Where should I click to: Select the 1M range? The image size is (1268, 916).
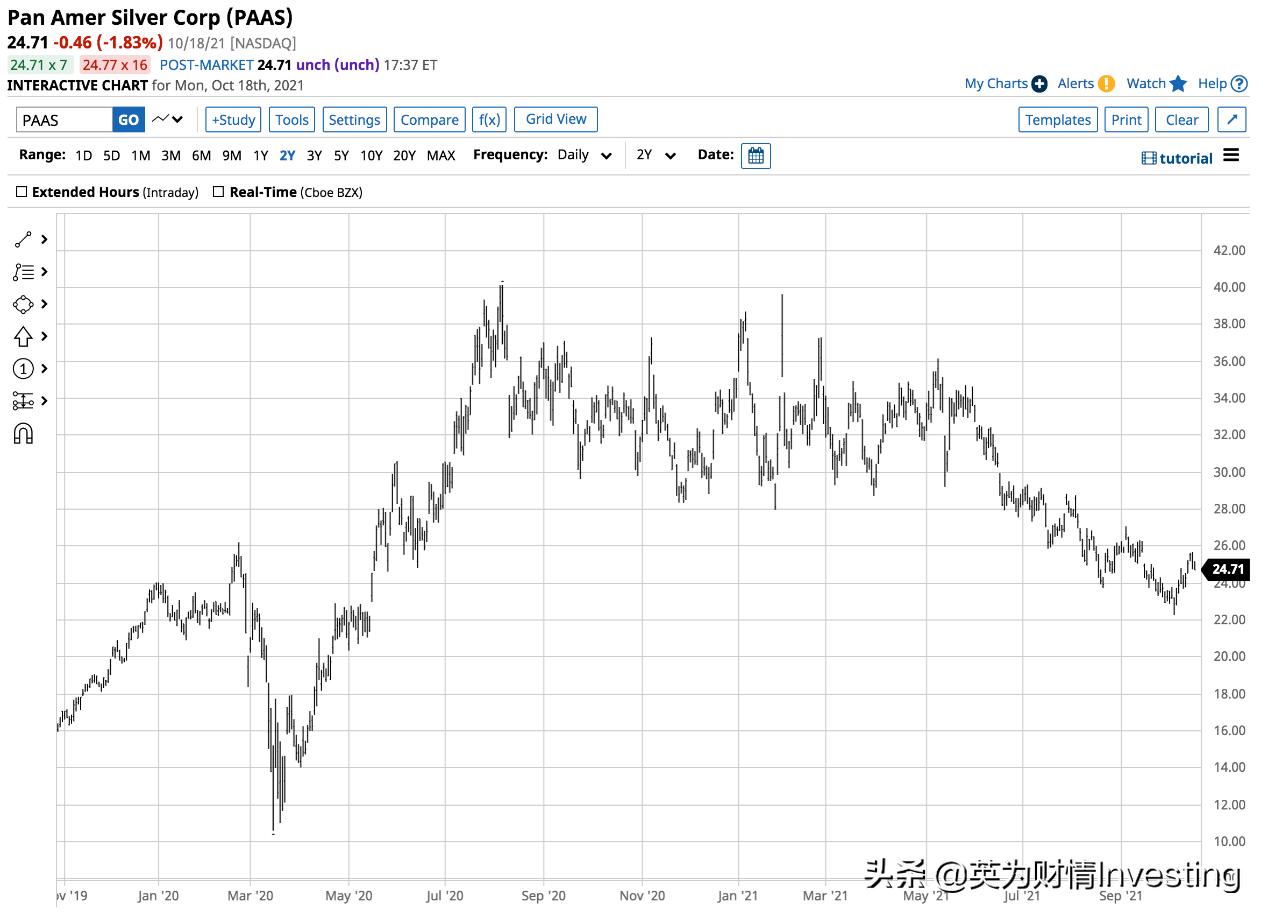point(140,156)
